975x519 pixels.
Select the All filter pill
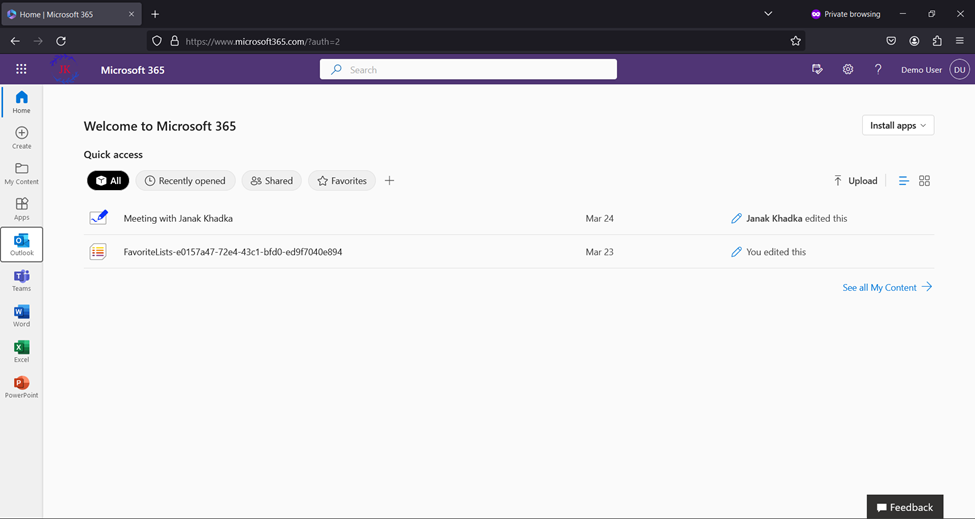pyautogui.click(x=108, y=181)
